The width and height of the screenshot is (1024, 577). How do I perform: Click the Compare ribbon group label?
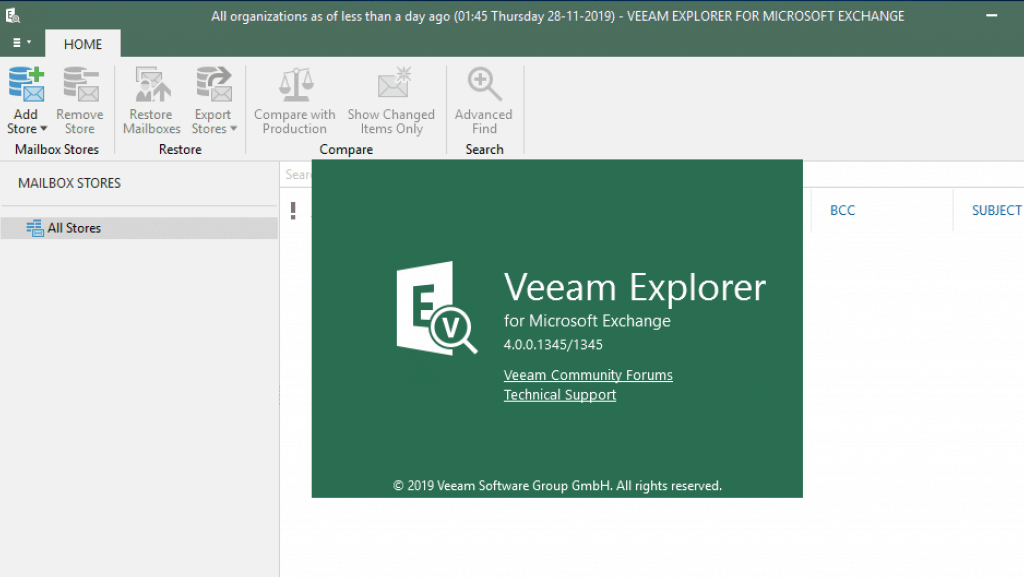(x=346, y=149)
